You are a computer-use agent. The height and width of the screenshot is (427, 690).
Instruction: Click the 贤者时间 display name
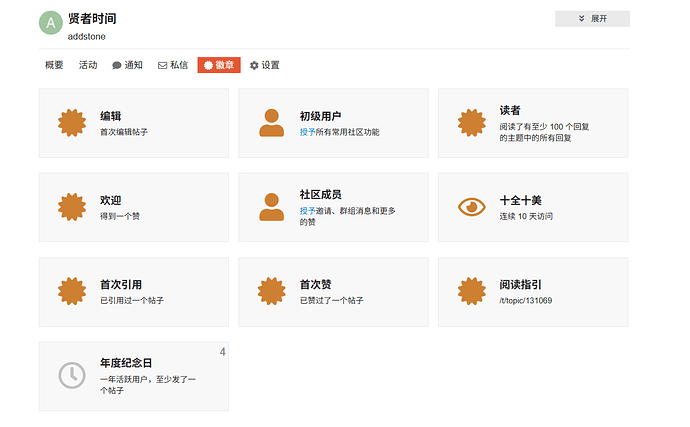(x=92, y=18)
